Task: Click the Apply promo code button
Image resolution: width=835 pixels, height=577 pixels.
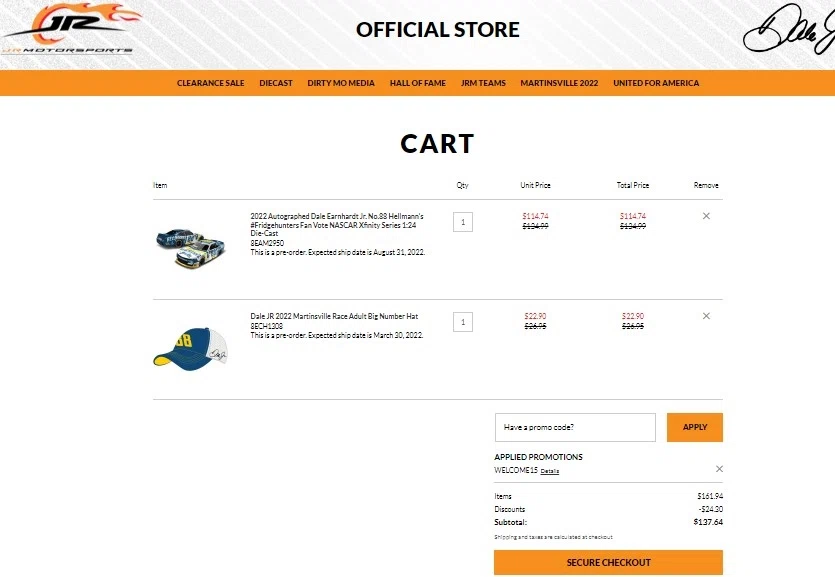Action: tap(694, 427)
